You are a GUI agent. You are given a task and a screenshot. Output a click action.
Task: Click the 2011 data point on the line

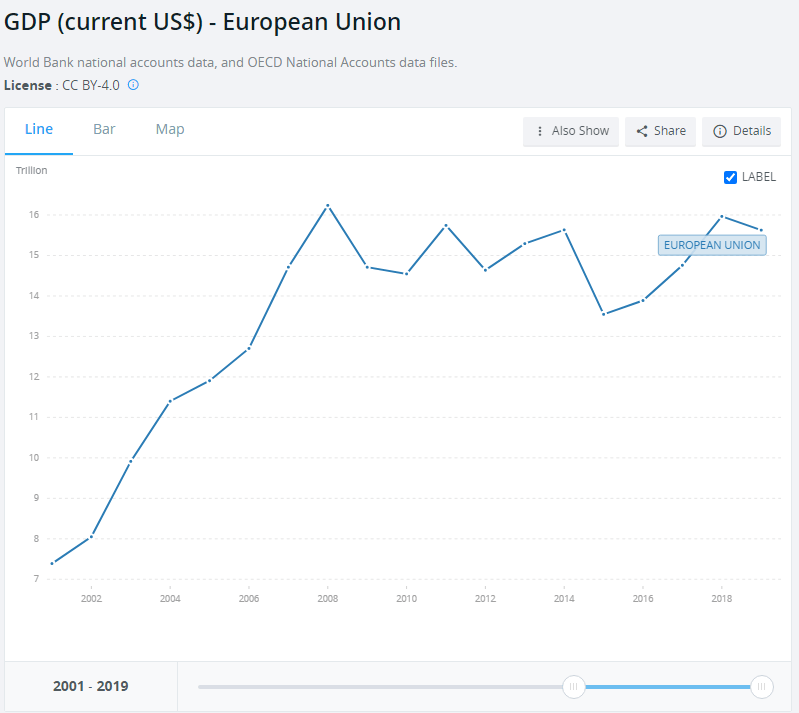[446, 225]
